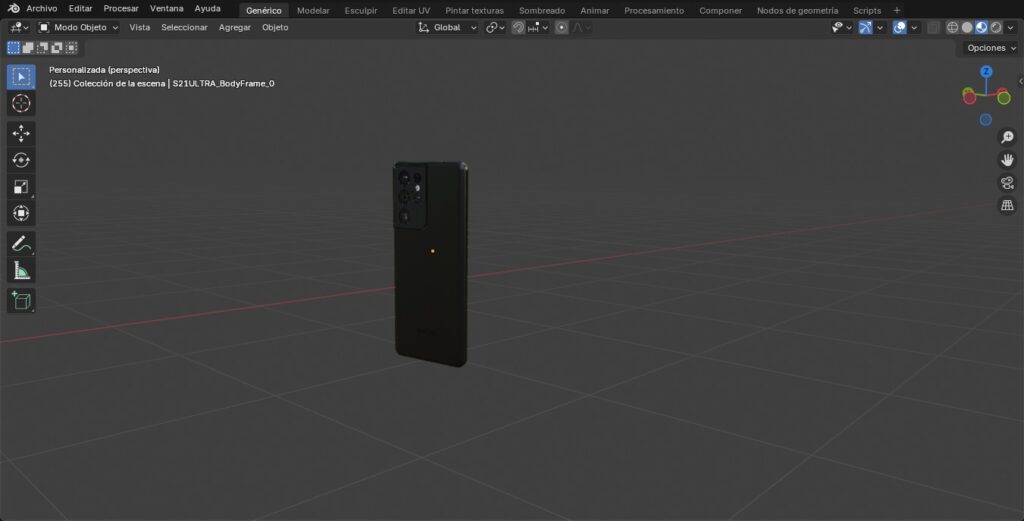Pick the Scale tool

click(x=21, y=187)
